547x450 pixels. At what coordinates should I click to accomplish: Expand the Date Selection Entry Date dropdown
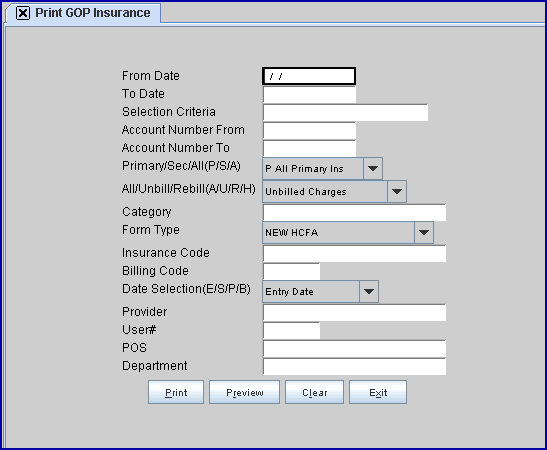[369, 291]
